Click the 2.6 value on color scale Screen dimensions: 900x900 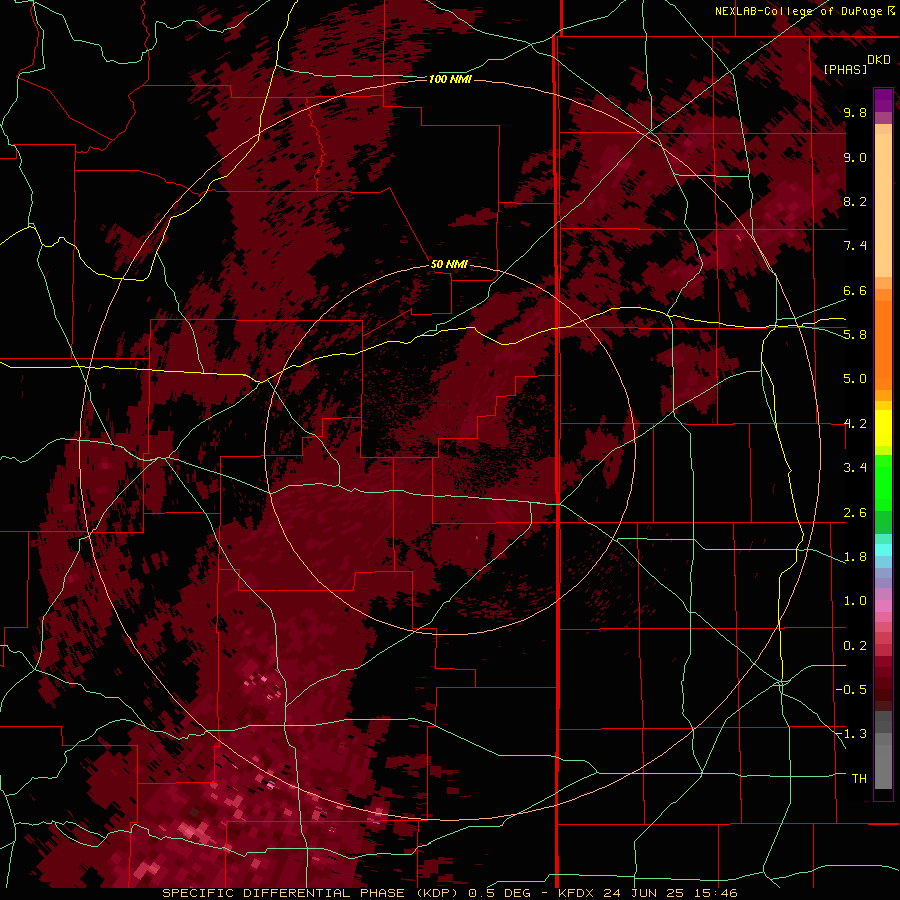tap(855, 512)
